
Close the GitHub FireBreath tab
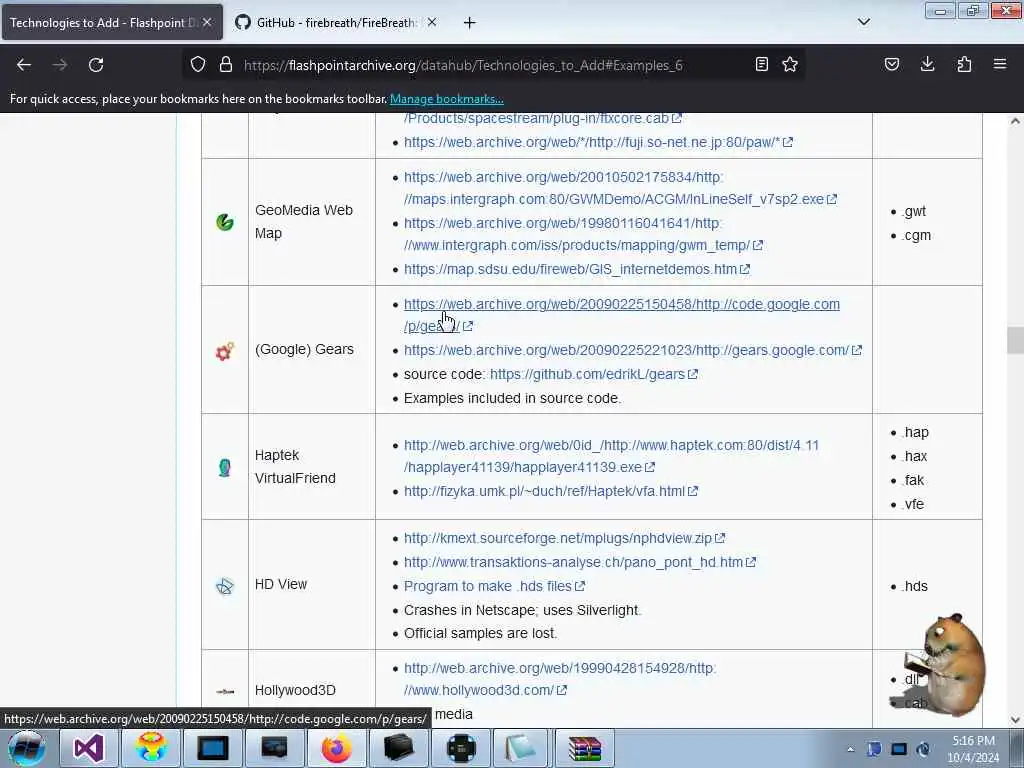coord(432,22)
